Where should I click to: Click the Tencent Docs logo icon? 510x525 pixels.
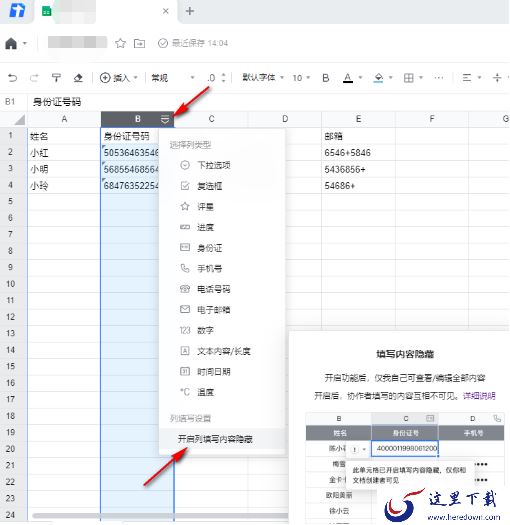(x=17, y=10)
